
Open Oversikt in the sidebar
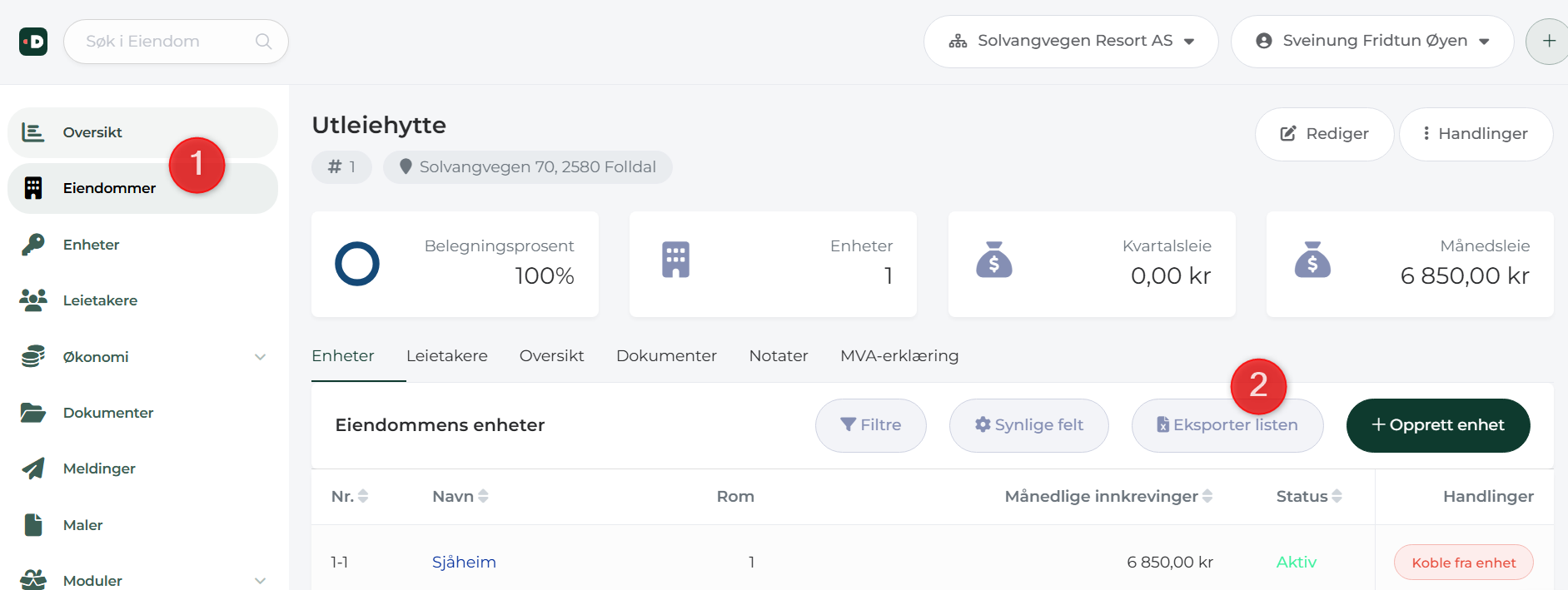tap(142, 132)
